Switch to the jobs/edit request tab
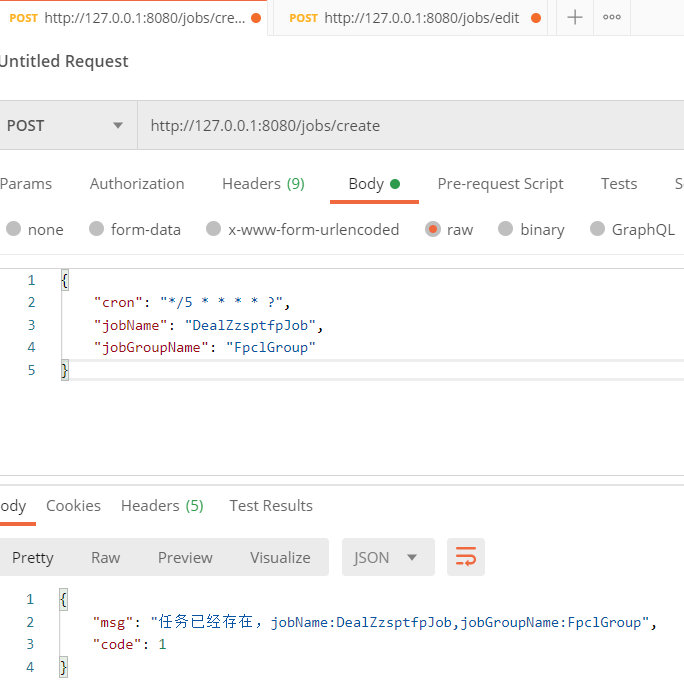Image resolution: width=684 pixels, height=682 pixels. (x=410, y=18)
